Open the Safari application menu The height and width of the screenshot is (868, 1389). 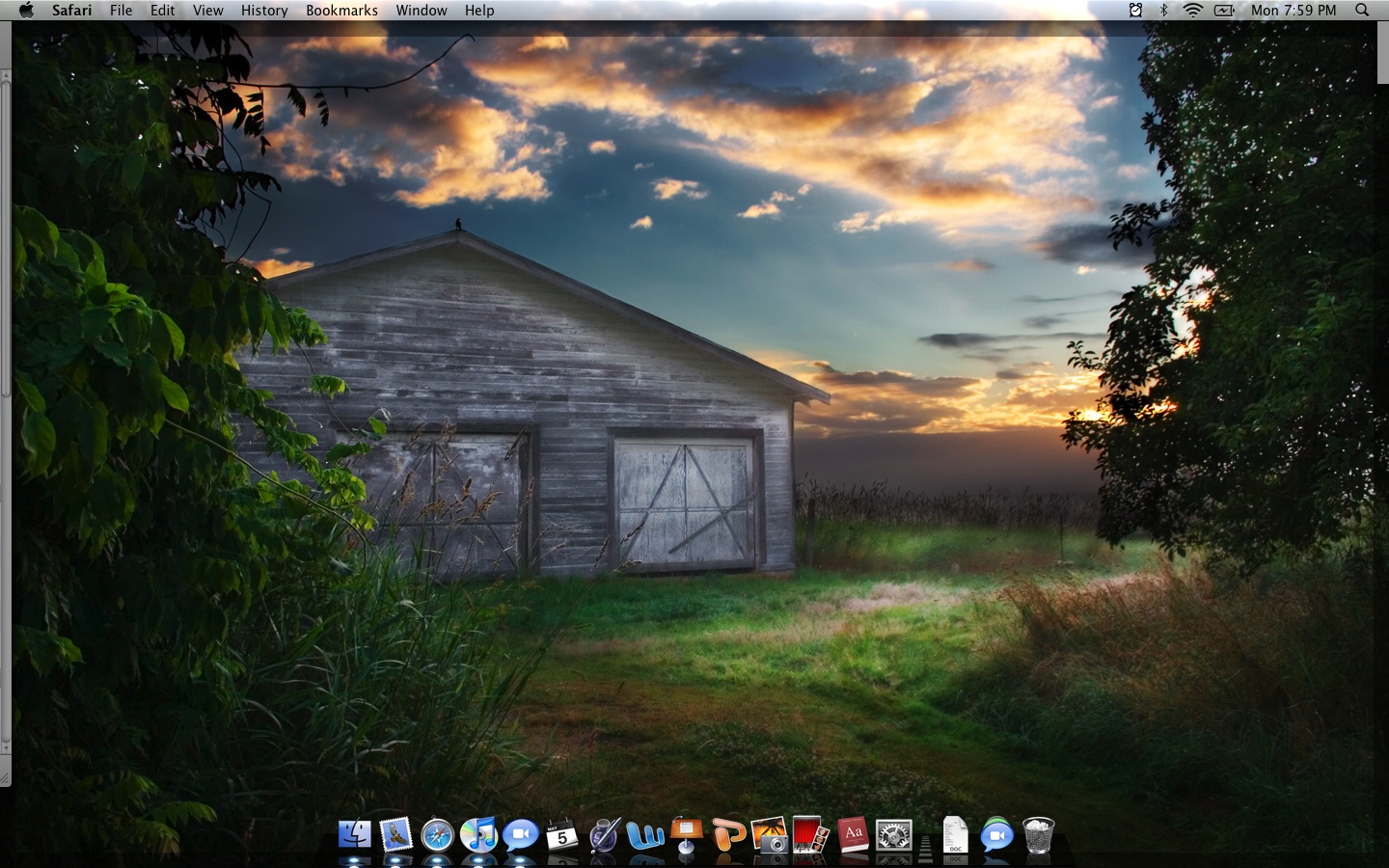point(72,10)
